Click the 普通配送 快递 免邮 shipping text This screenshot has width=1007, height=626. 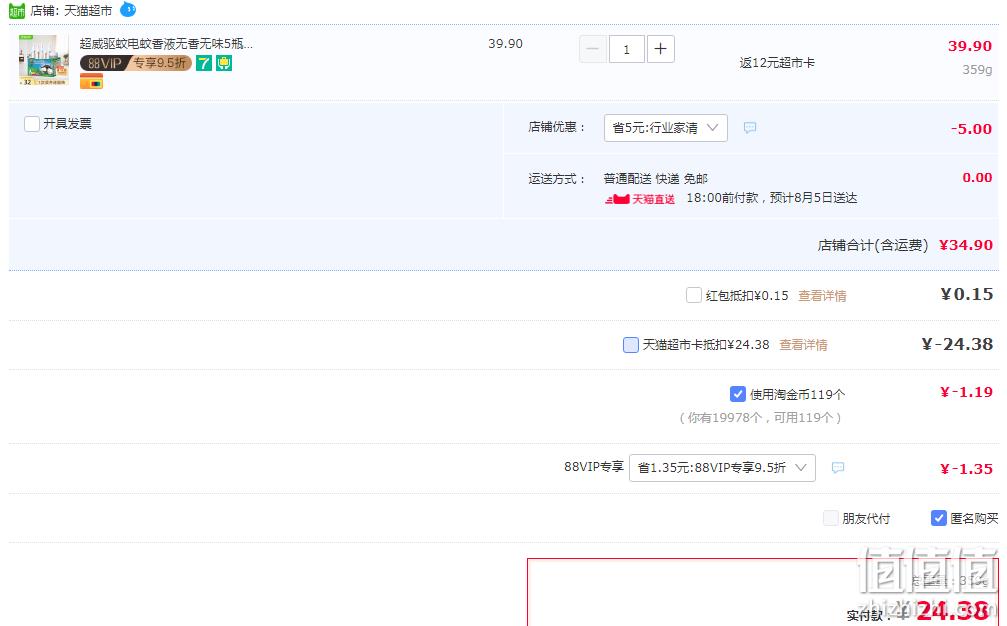tap(656, 178)
